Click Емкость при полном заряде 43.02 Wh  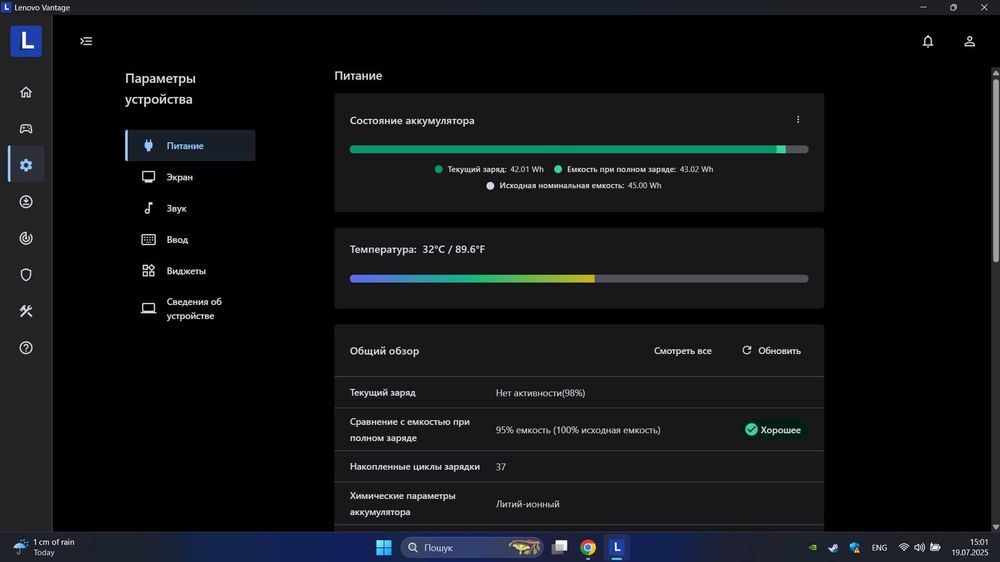click(x=634, y=170)
